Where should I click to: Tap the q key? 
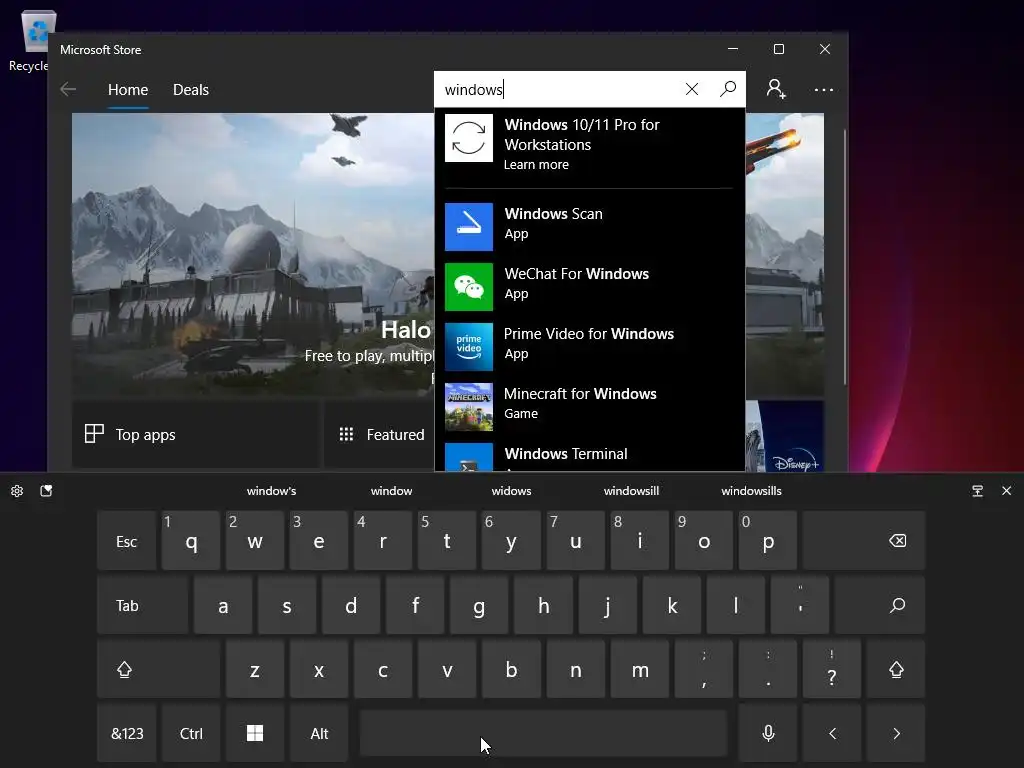191,541
